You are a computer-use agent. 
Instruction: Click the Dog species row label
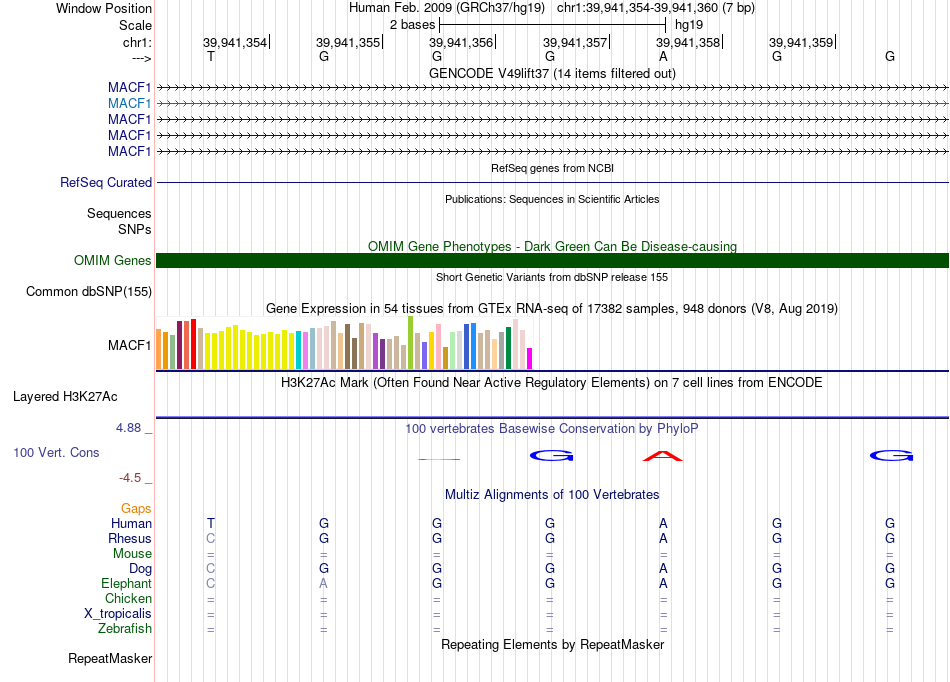140,569
